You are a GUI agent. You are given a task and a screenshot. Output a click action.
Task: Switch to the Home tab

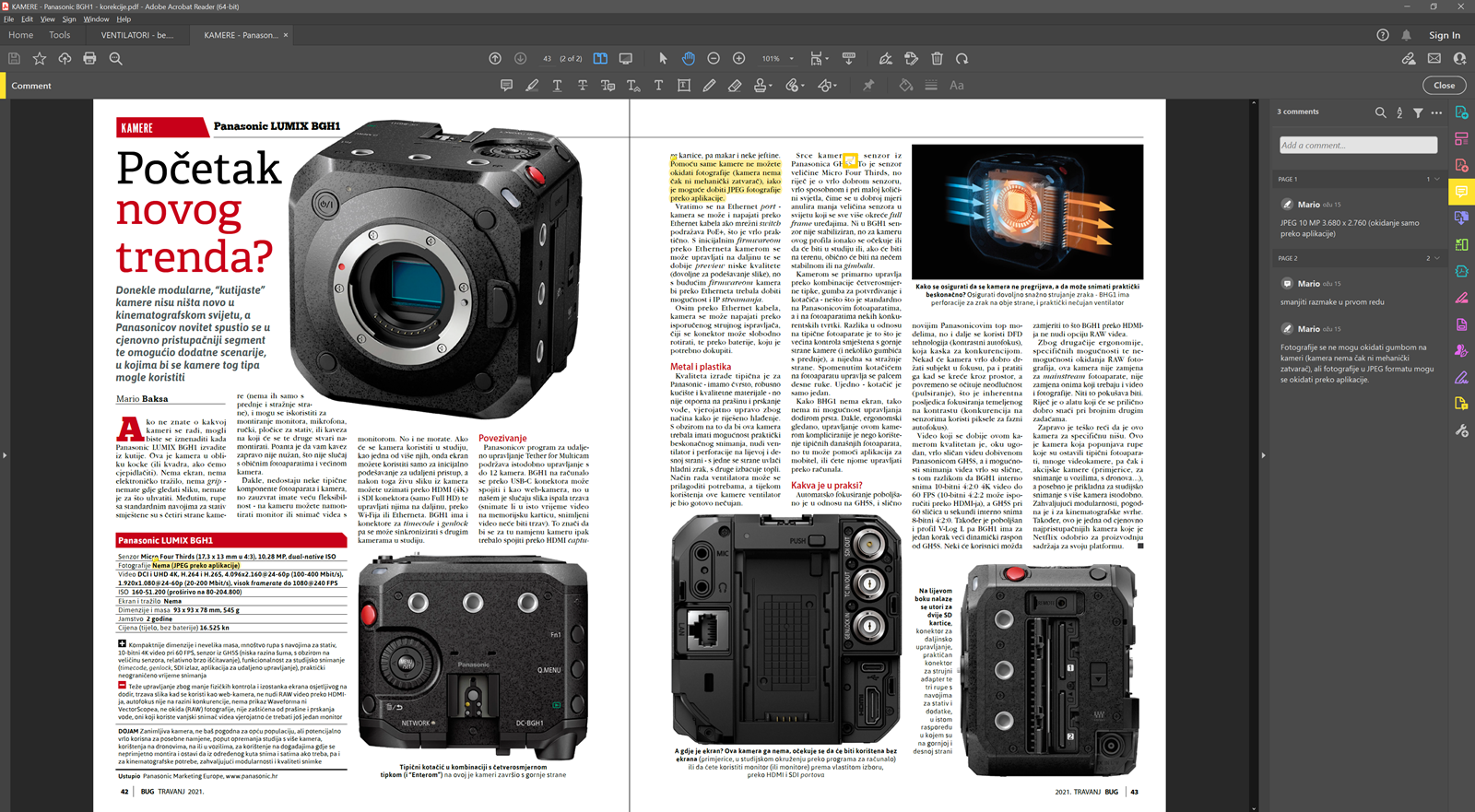click(x=20, y=35)
